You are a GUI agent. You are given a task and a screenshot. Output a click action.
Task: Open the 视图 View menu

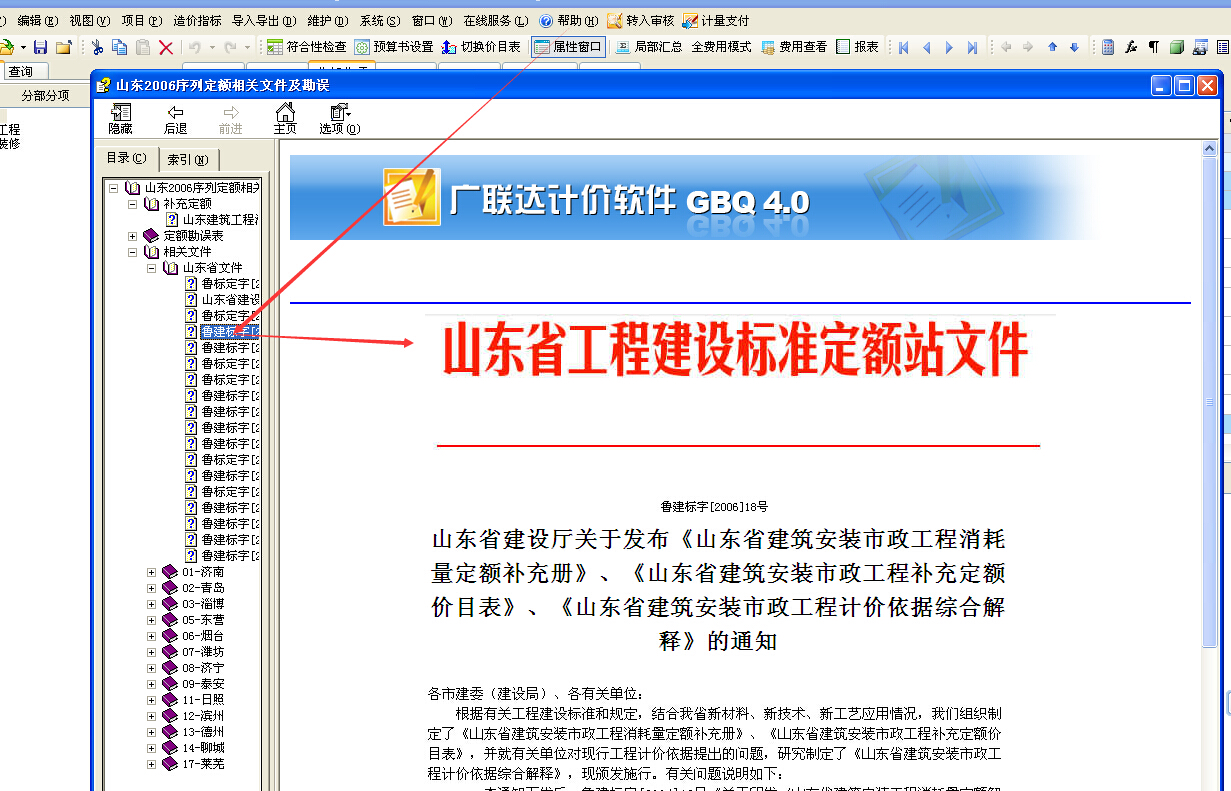[90, 20]
